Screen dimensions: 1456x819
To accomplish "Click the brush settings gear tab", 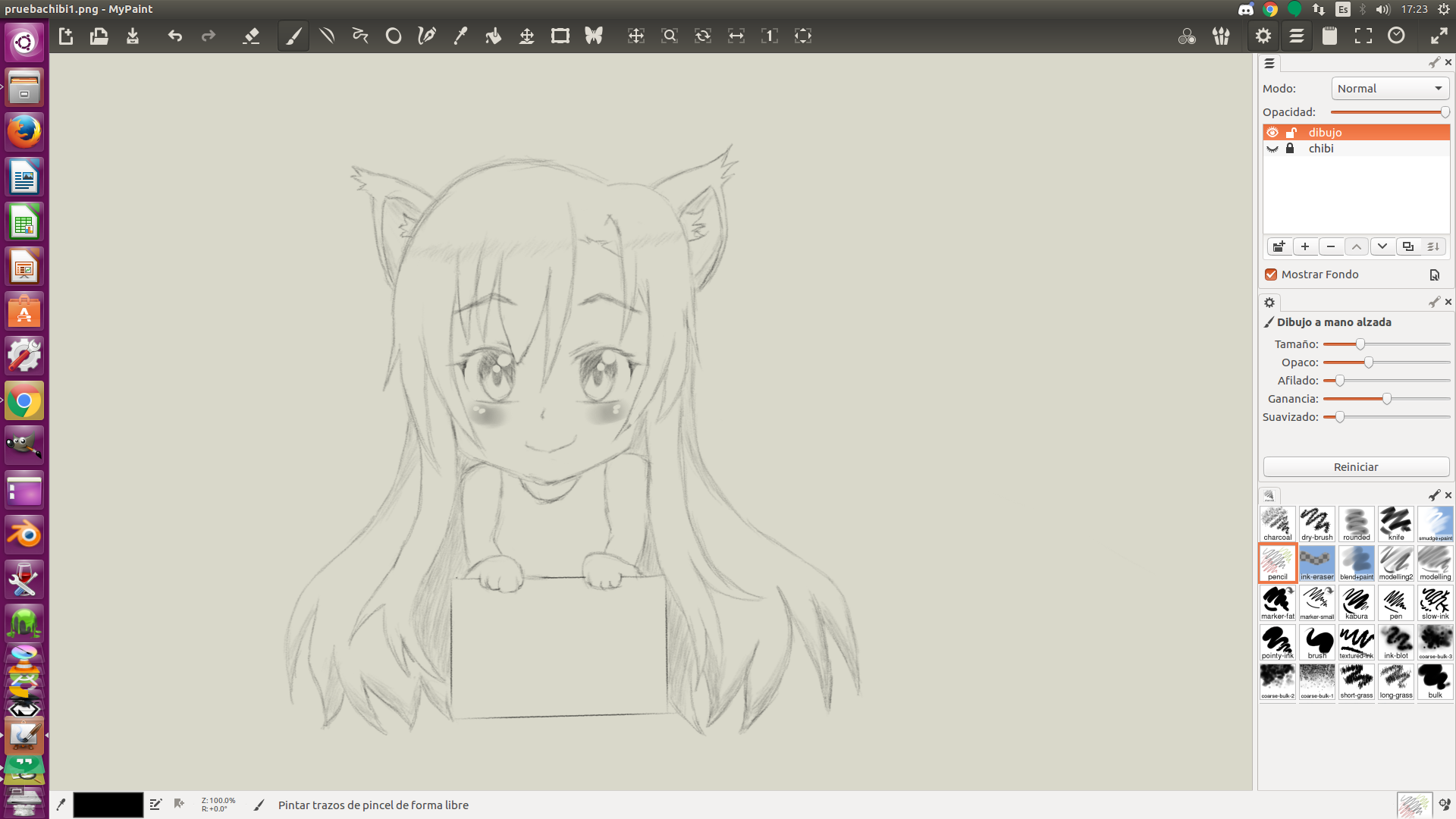I will [x=1269, y=303].
